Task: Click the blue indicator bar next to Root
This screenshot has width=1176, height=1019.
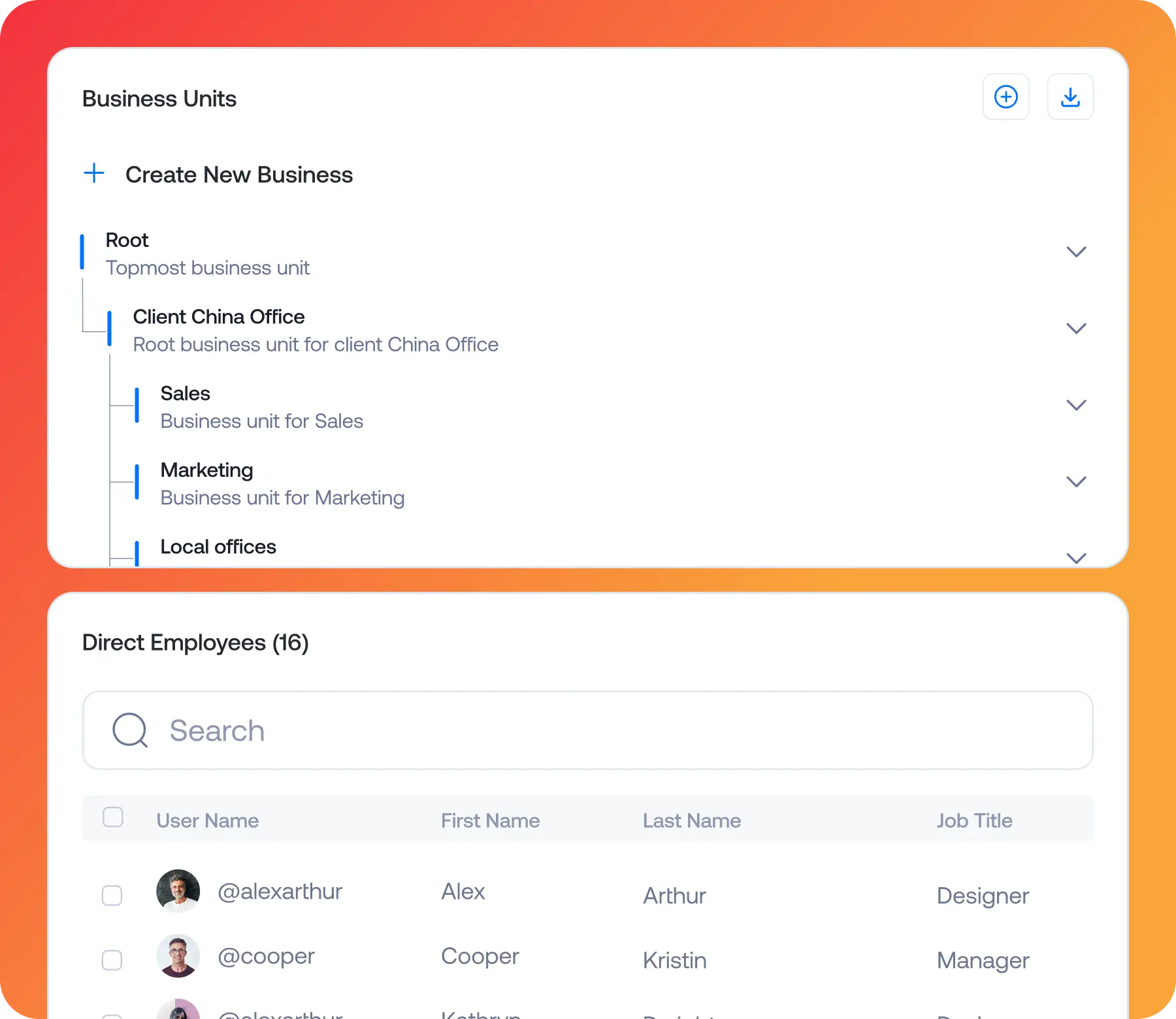Action: [x=82, y=252]
